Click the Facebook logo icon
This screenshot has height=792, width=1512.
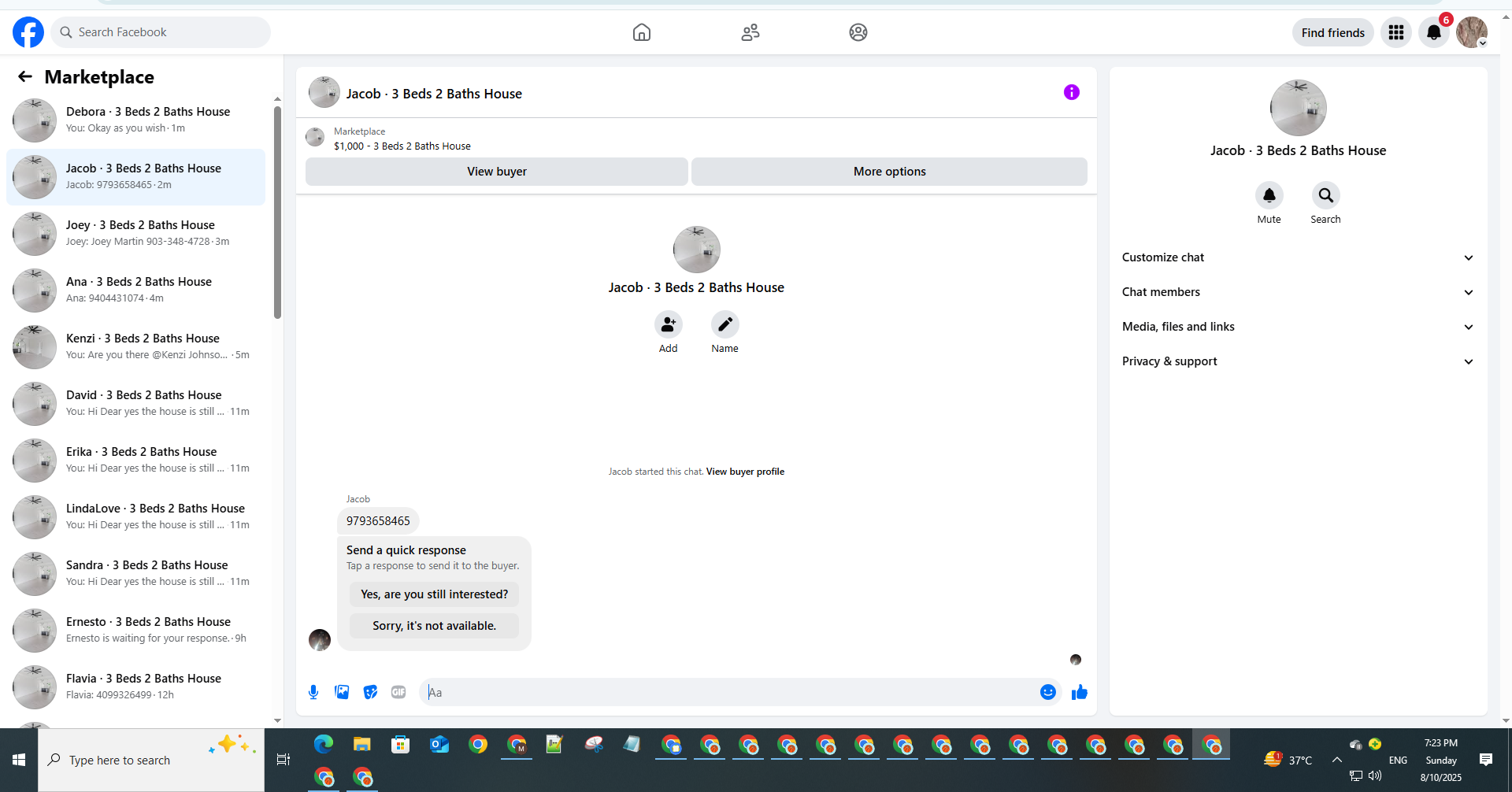point(28,32)
